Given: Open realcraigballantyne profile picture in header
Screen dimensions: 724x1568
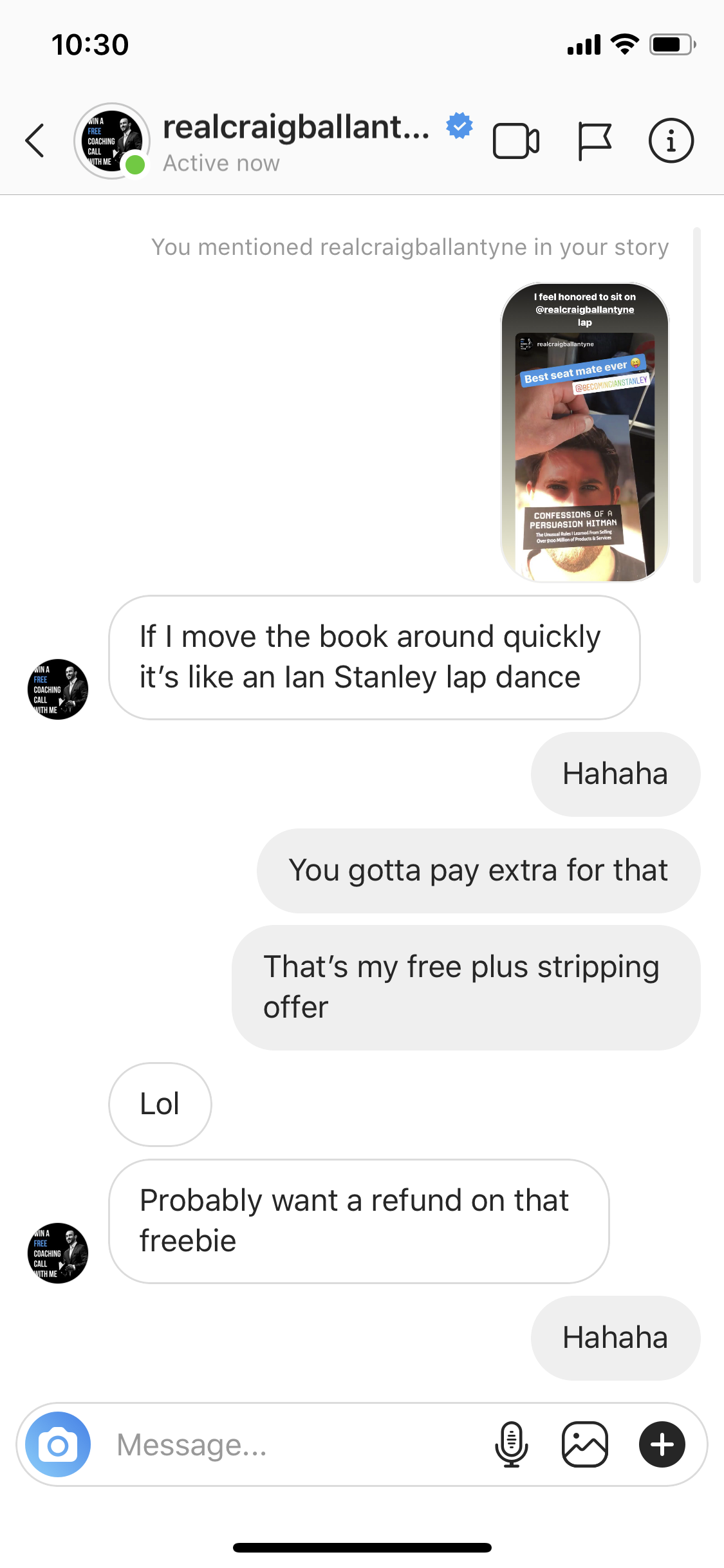Looking at the screenshot, I should pyautogui.click(x=112, y=140).
